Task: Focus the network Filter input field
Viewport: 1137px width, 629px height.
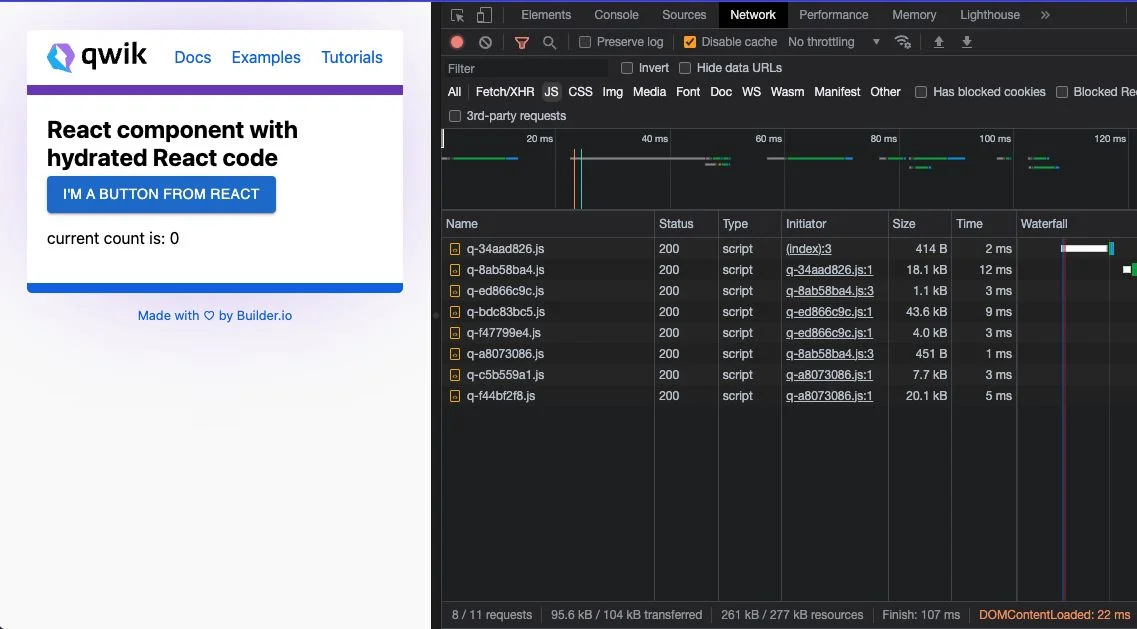Action: (x=526, y=68)
